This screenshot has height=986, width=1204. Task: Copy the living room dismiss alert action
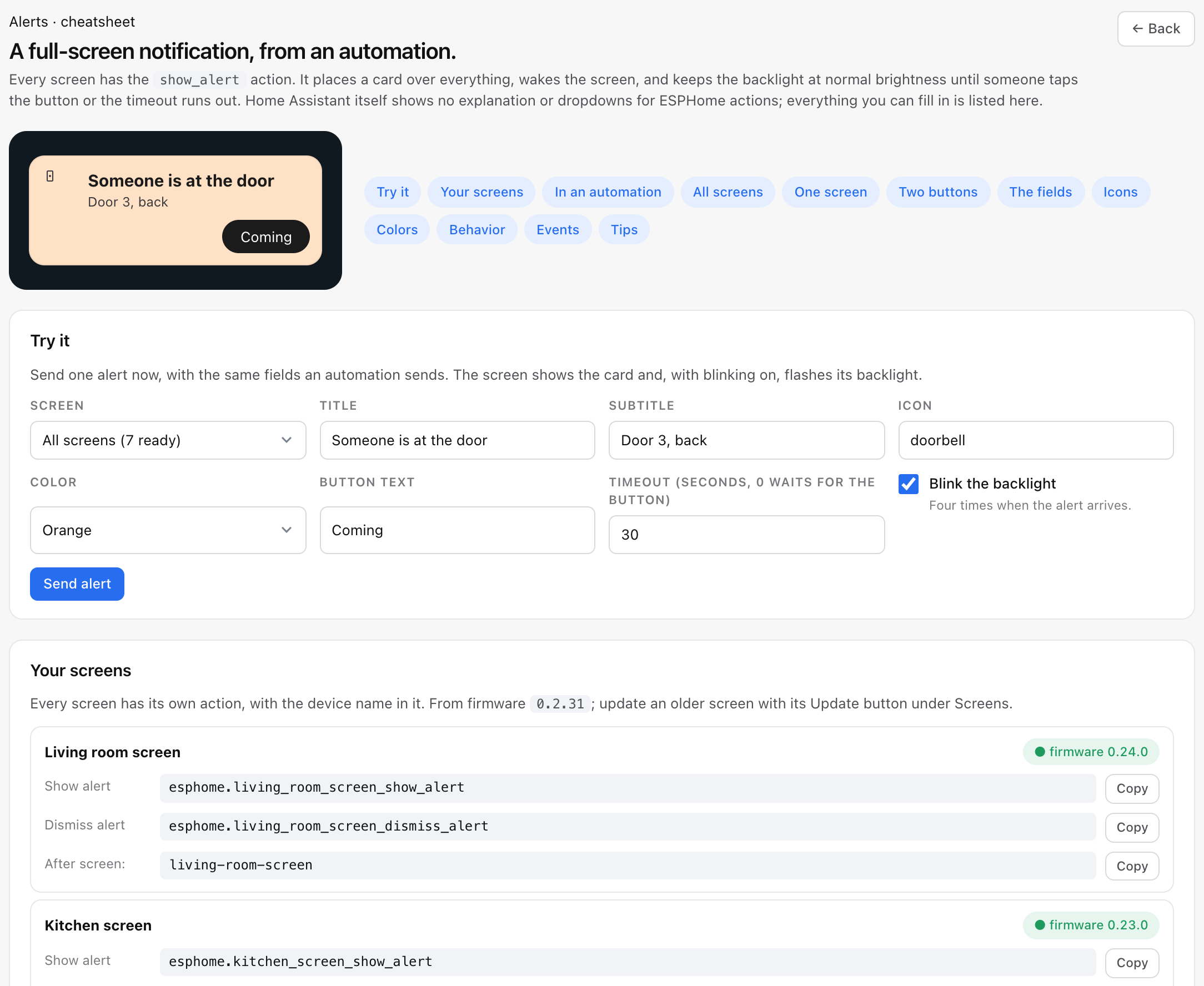click(1131, 827)
